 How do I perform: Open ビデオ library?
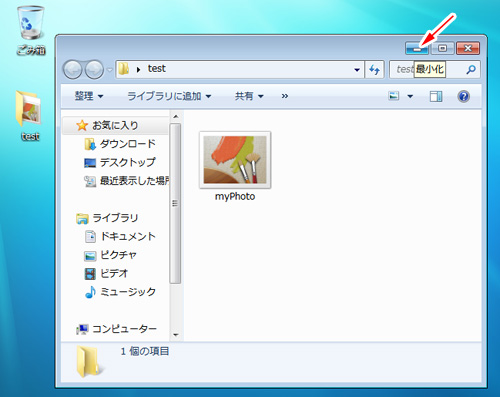tap(114, 273)
